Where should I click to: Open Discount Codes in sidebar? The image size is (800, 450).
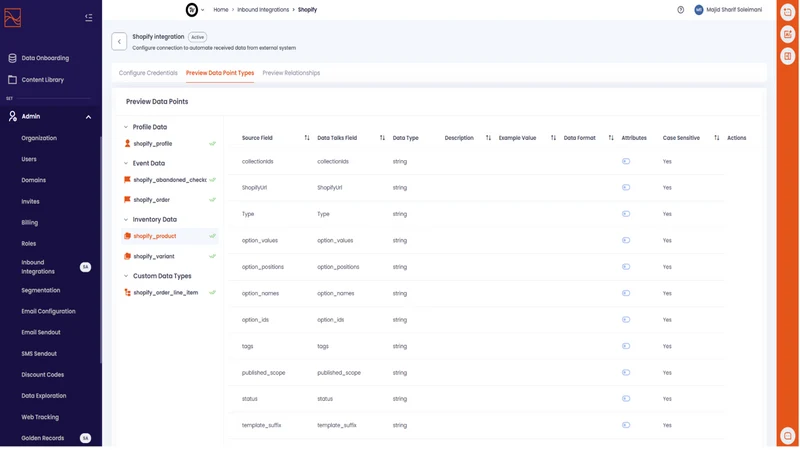coord(43,374)
